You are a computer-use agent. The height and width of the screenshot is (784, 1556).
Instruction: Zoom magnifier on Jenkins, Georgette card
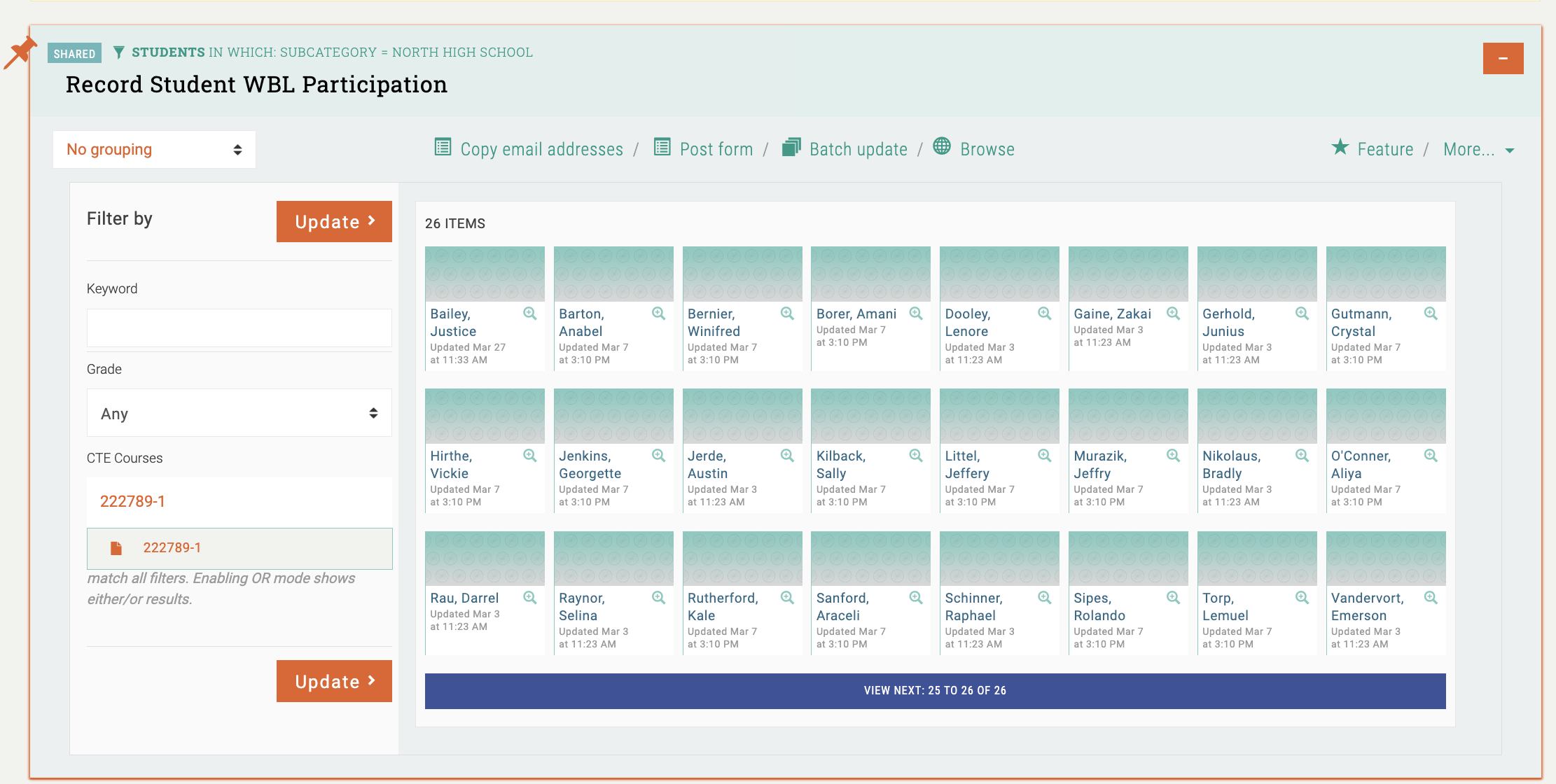[x=659, y=456]
